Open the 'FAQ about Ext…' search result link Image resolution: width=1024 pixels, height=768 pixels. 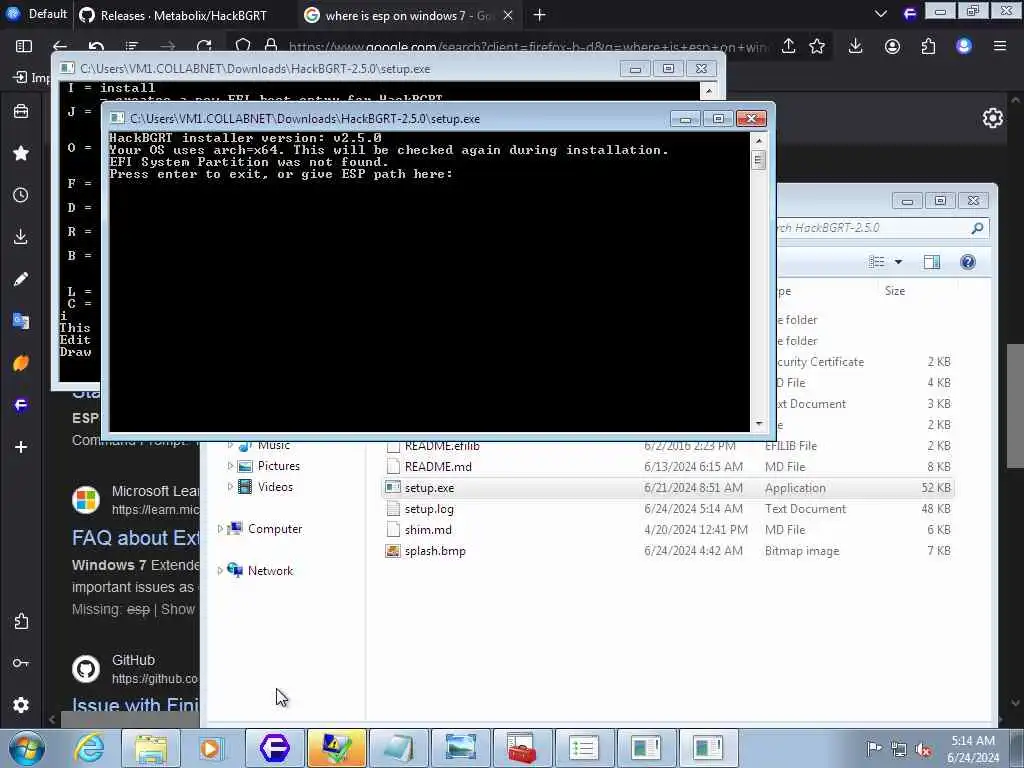(136, 537)
